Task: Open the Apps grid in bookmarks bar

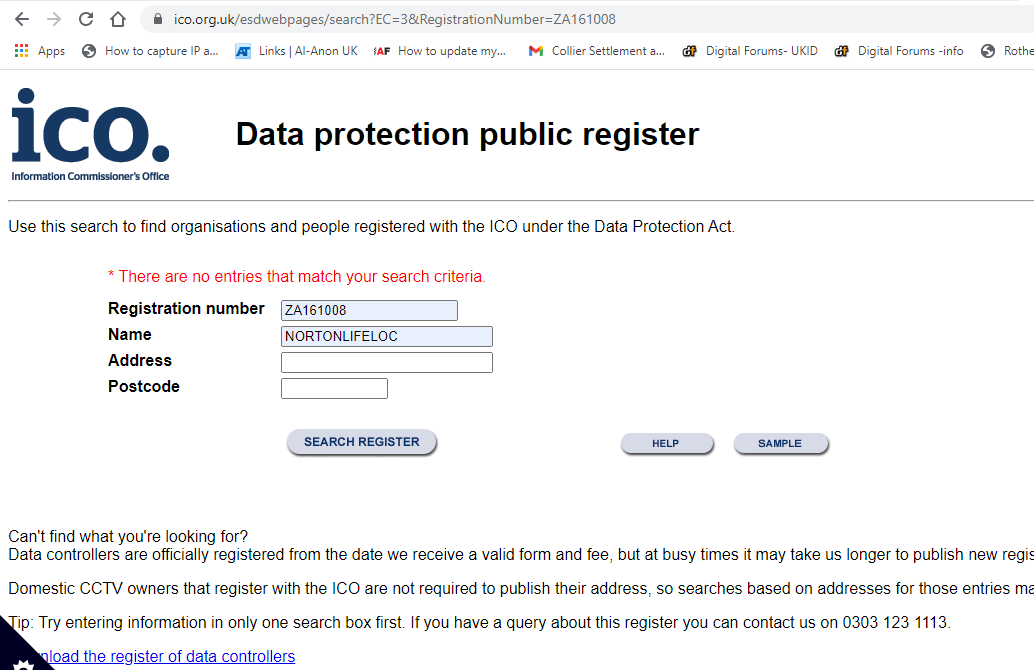Action: click(x=40, y=51)
